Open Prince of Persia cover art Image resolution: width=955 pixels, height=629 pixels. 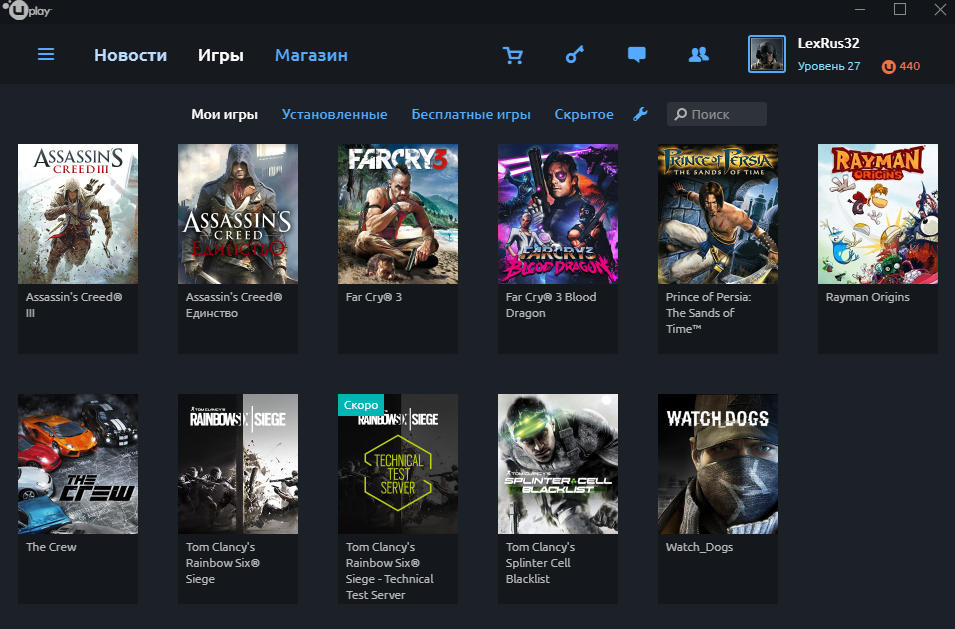[718, 214]
